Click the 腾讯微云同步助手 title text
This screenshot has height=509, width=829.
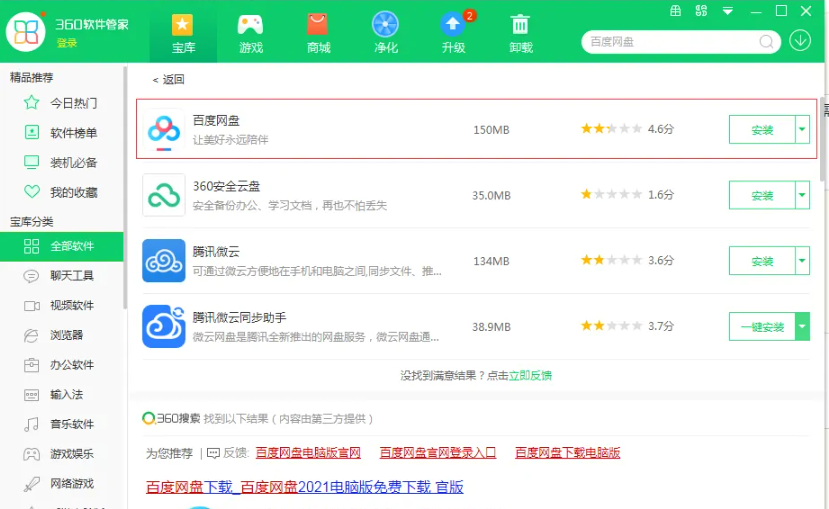239,317
